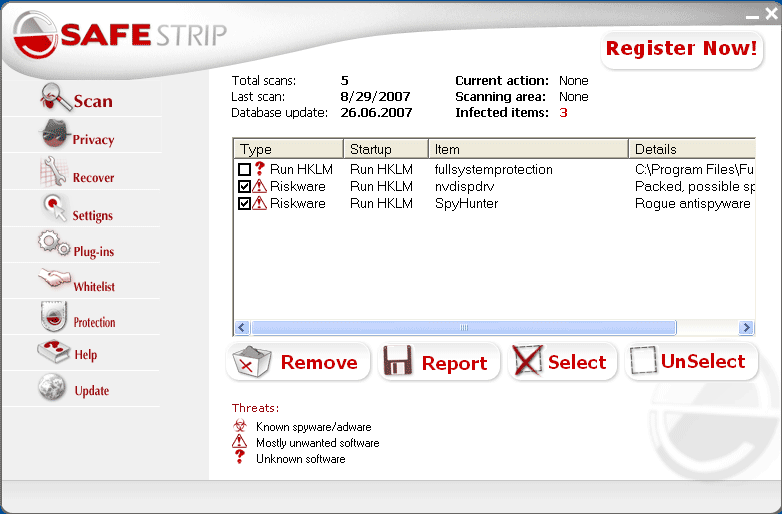Click the infected items count 3
Image resolution: width=782 pixels, height=514 pixels.
pos(563,113)
